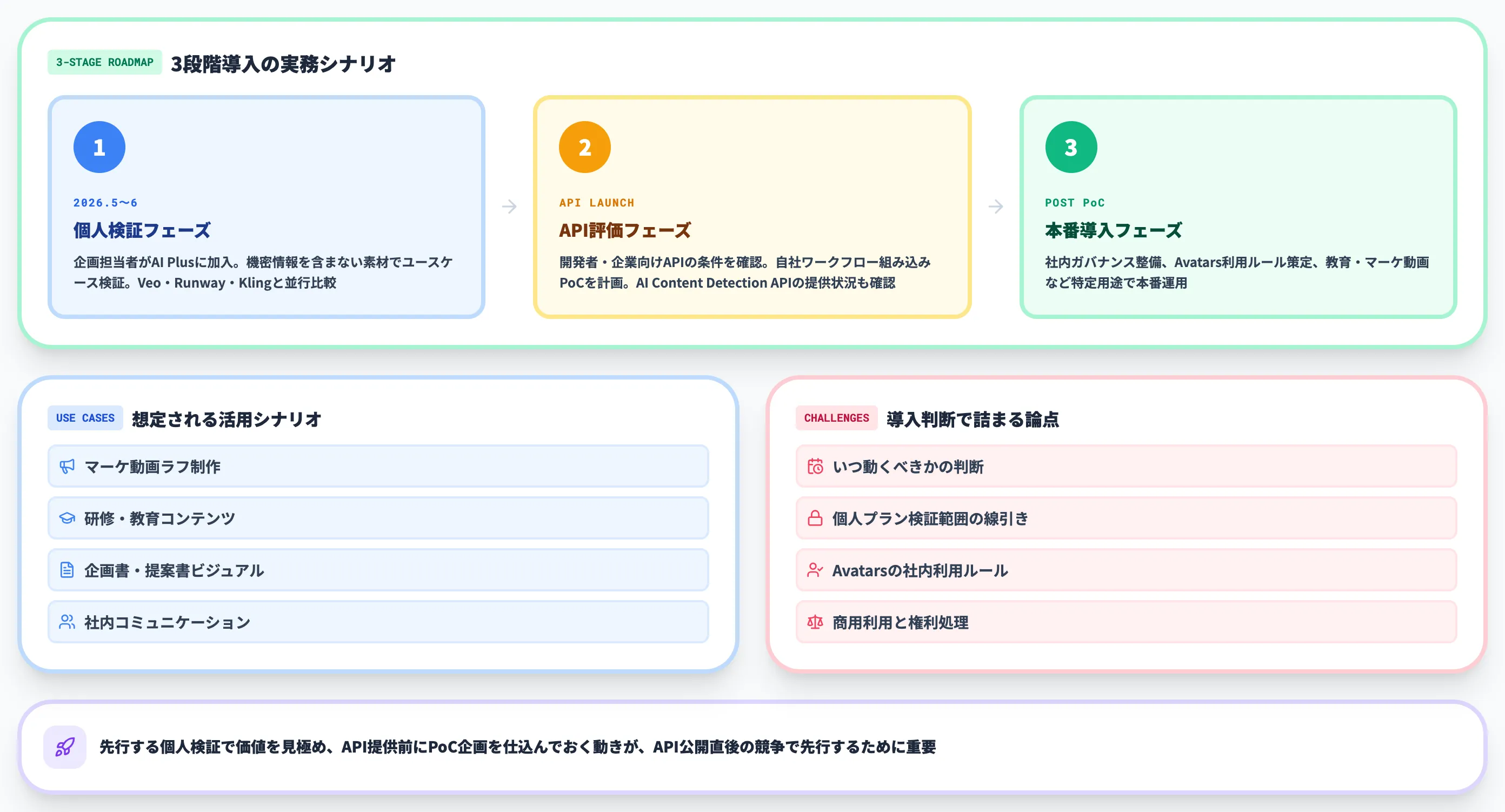Open the 社内コミュニケーション row
1505x812 pixels.
378,622
